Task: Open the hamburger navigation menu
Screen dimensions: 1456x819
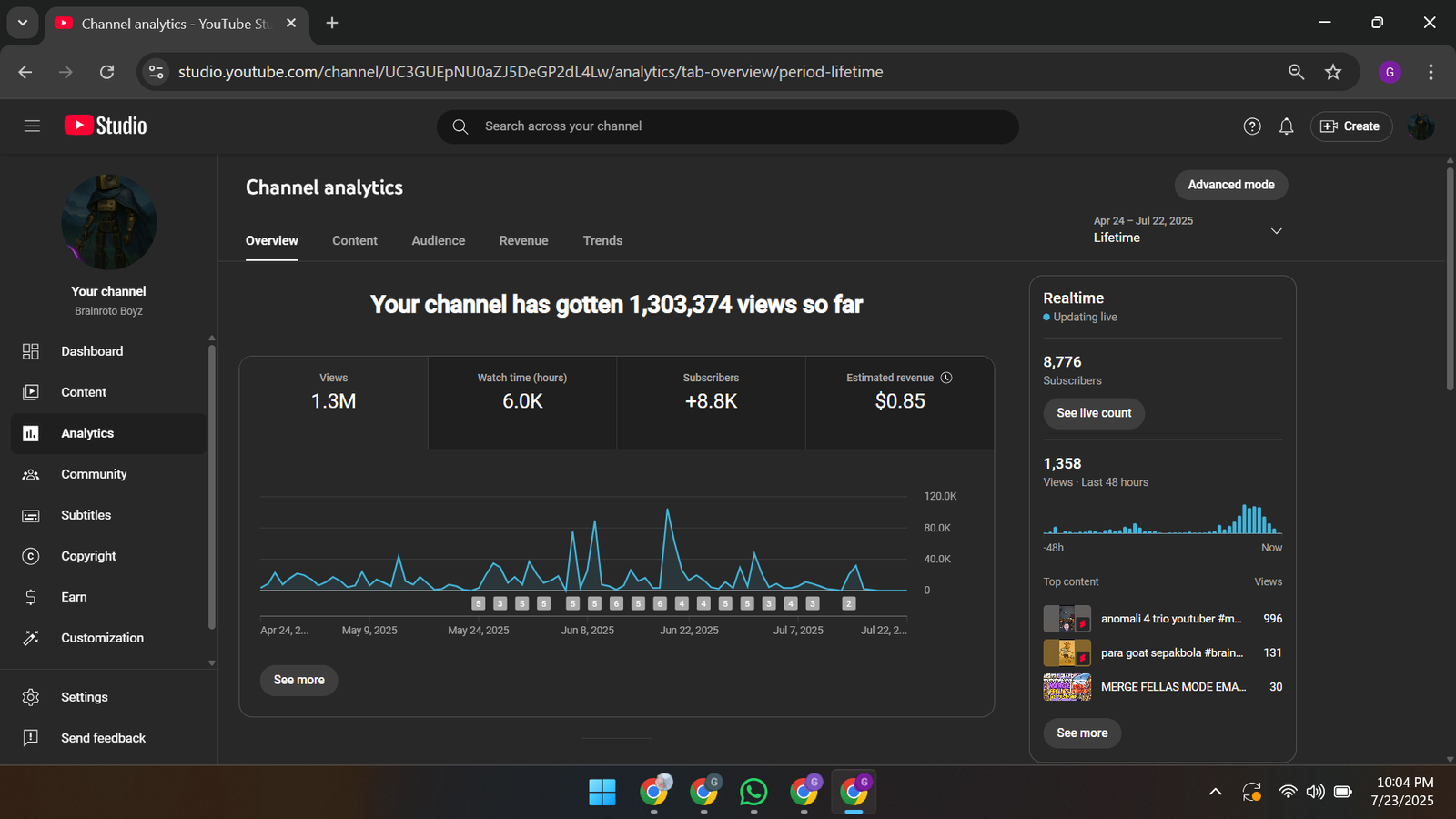Action: [x=32, y=126]
